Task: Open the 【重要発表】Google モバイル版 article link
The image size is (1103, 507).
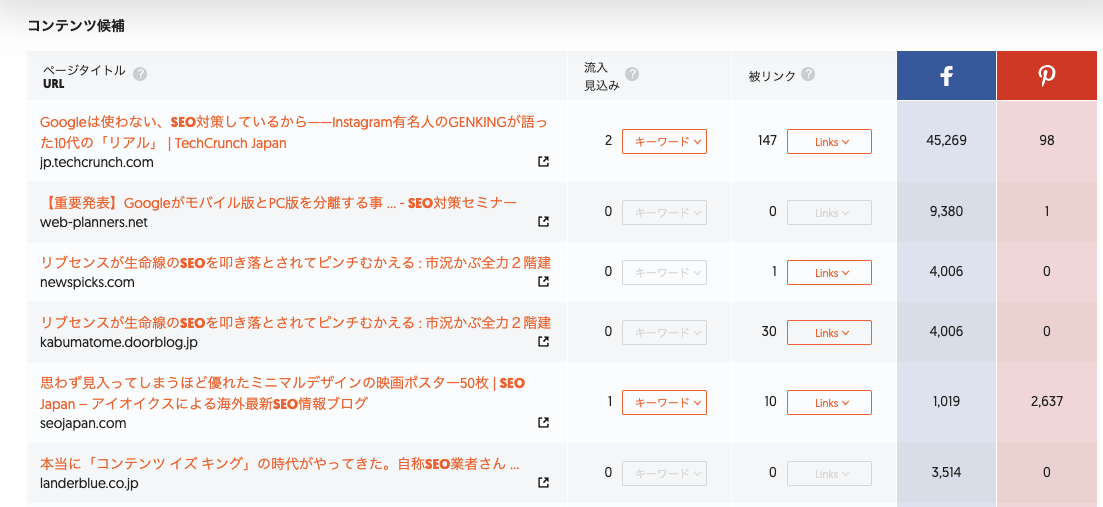Action: [278, 203]
